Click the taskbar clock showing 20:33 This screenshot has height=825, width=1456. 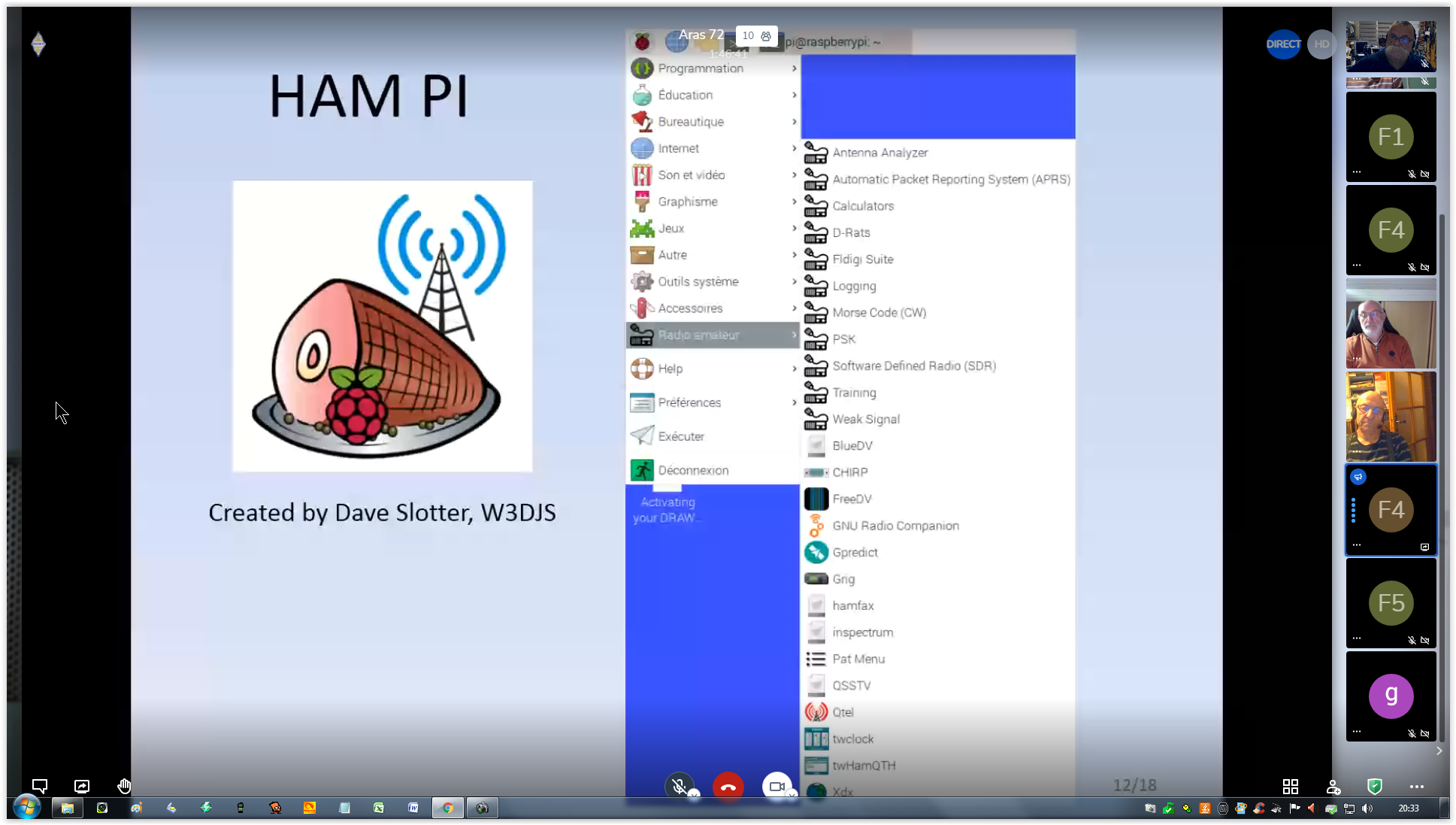pos(1409,808)
